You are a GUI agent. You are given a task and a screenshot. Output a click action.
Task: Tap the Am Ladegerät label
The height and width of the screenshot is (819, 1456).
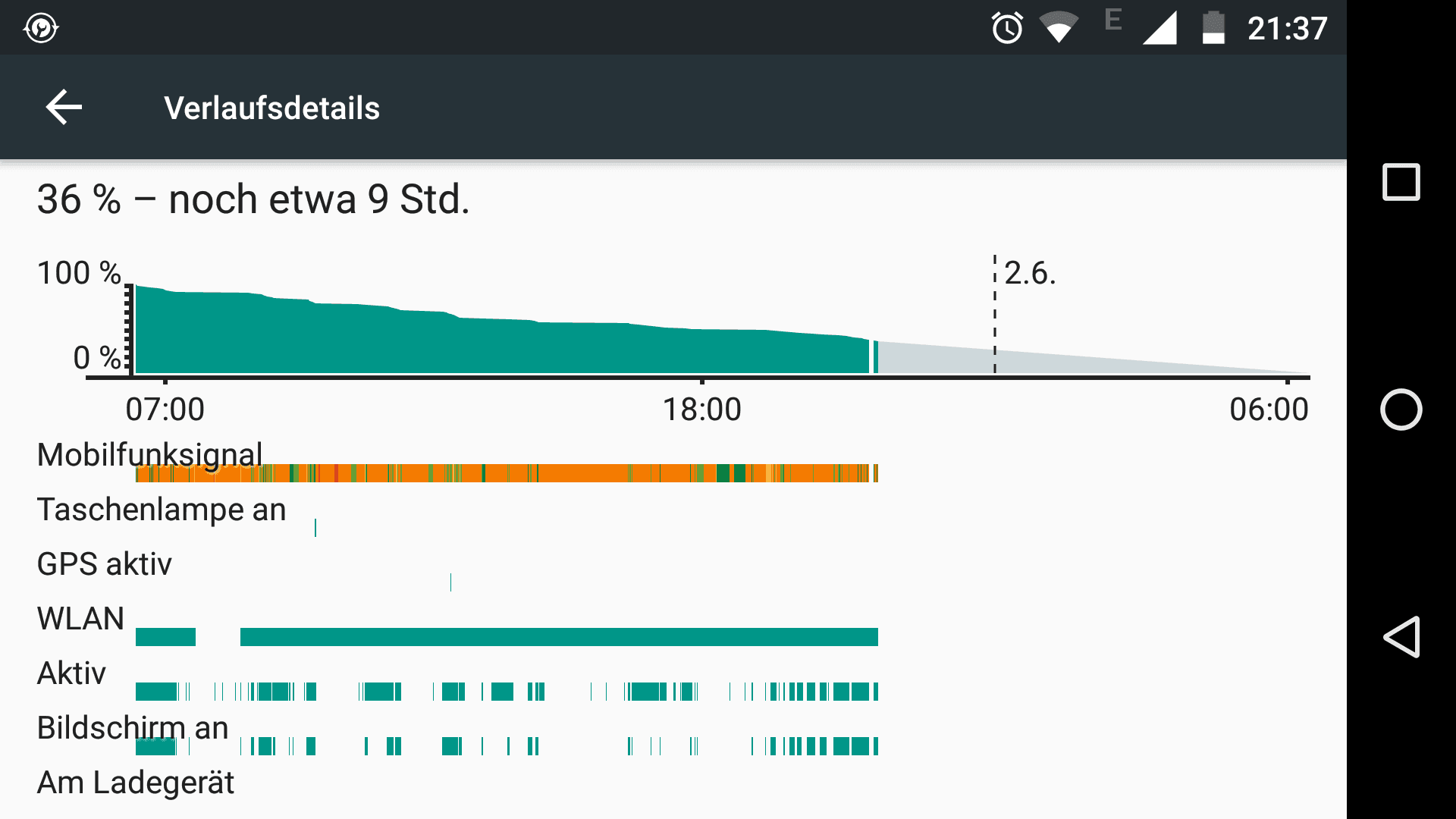[x=135, y=783]
